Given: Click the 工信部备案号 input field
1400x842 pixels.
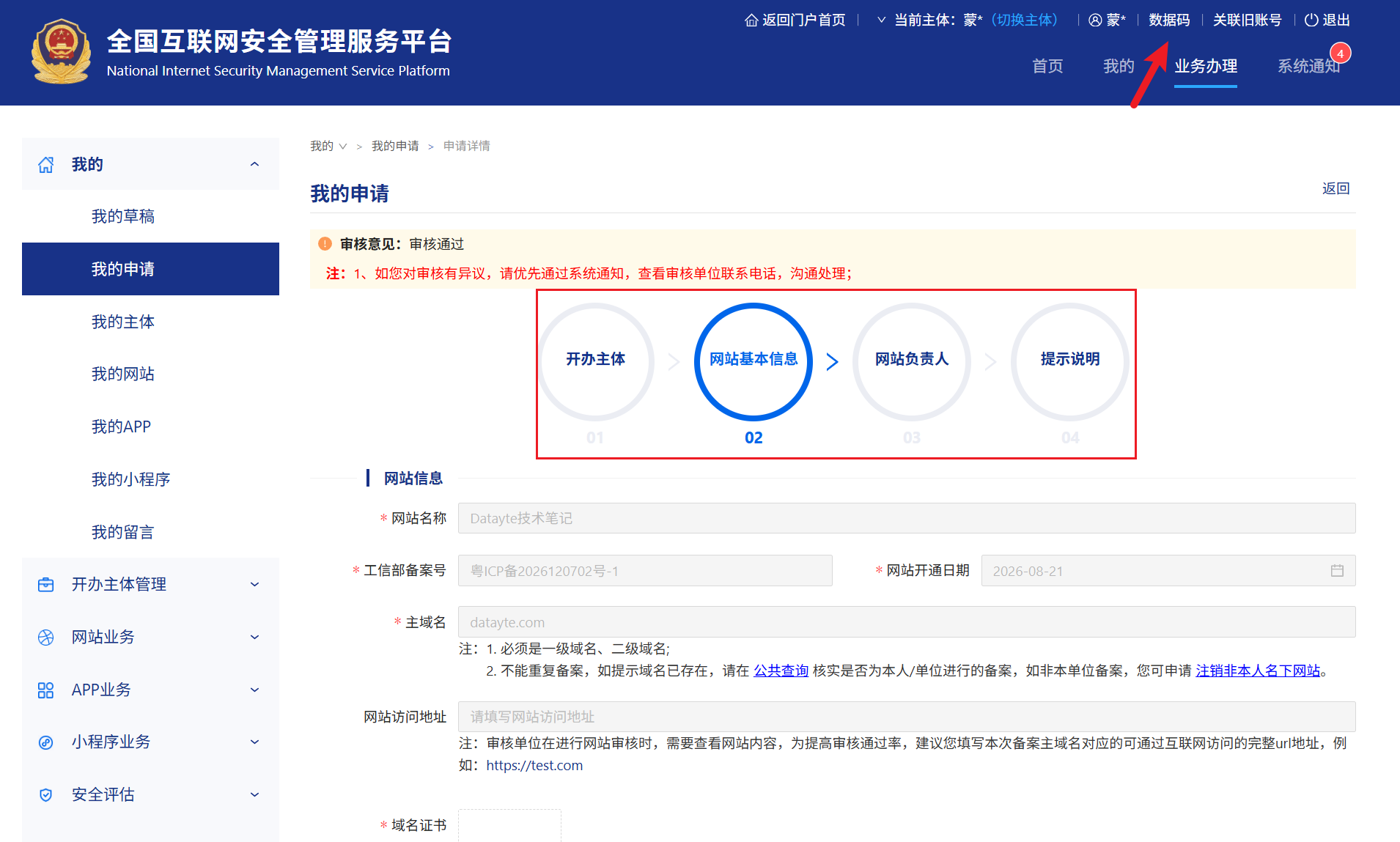Looking at the screenshot, I should click(645, 571).
